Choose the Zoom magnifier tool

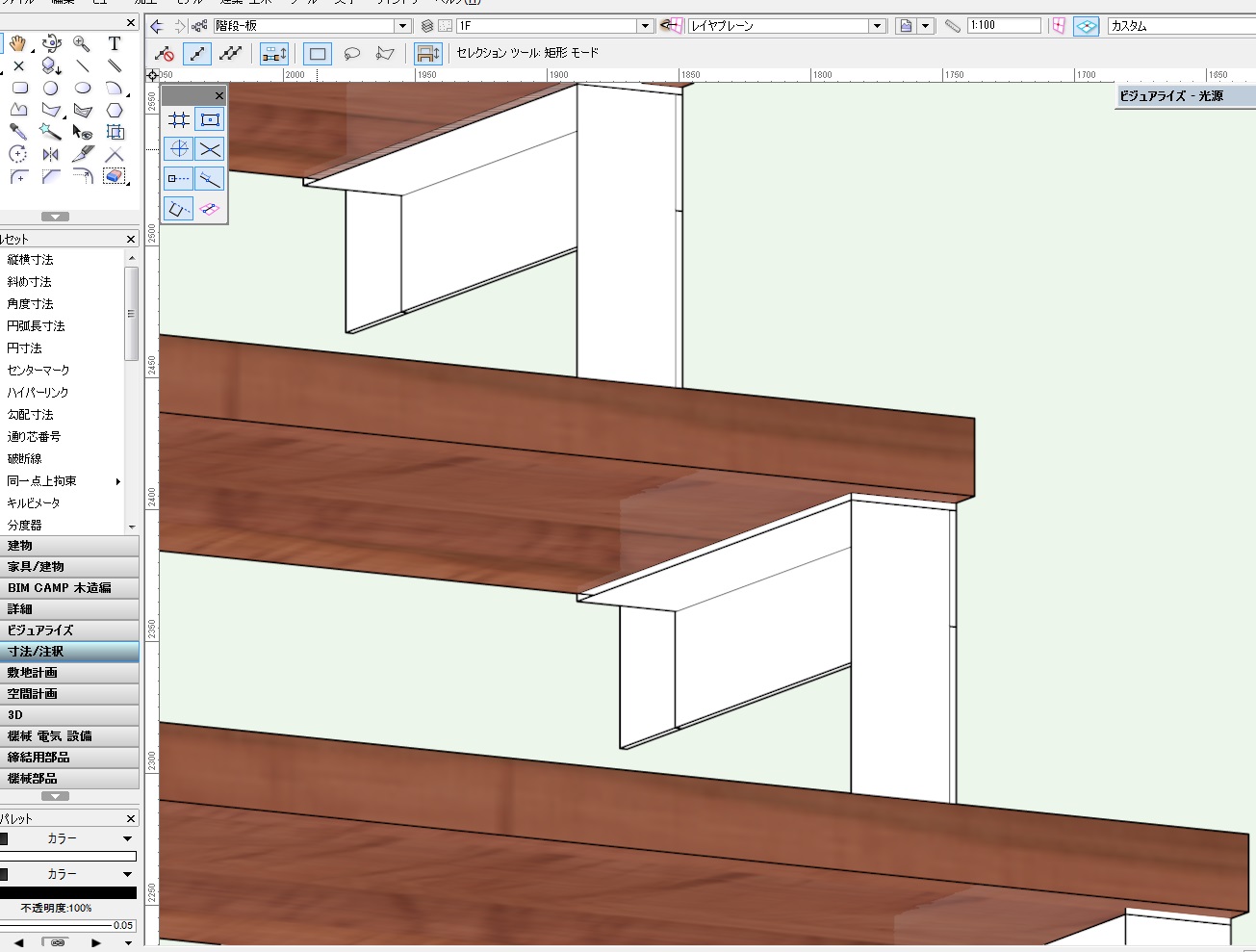coord(82,43)
